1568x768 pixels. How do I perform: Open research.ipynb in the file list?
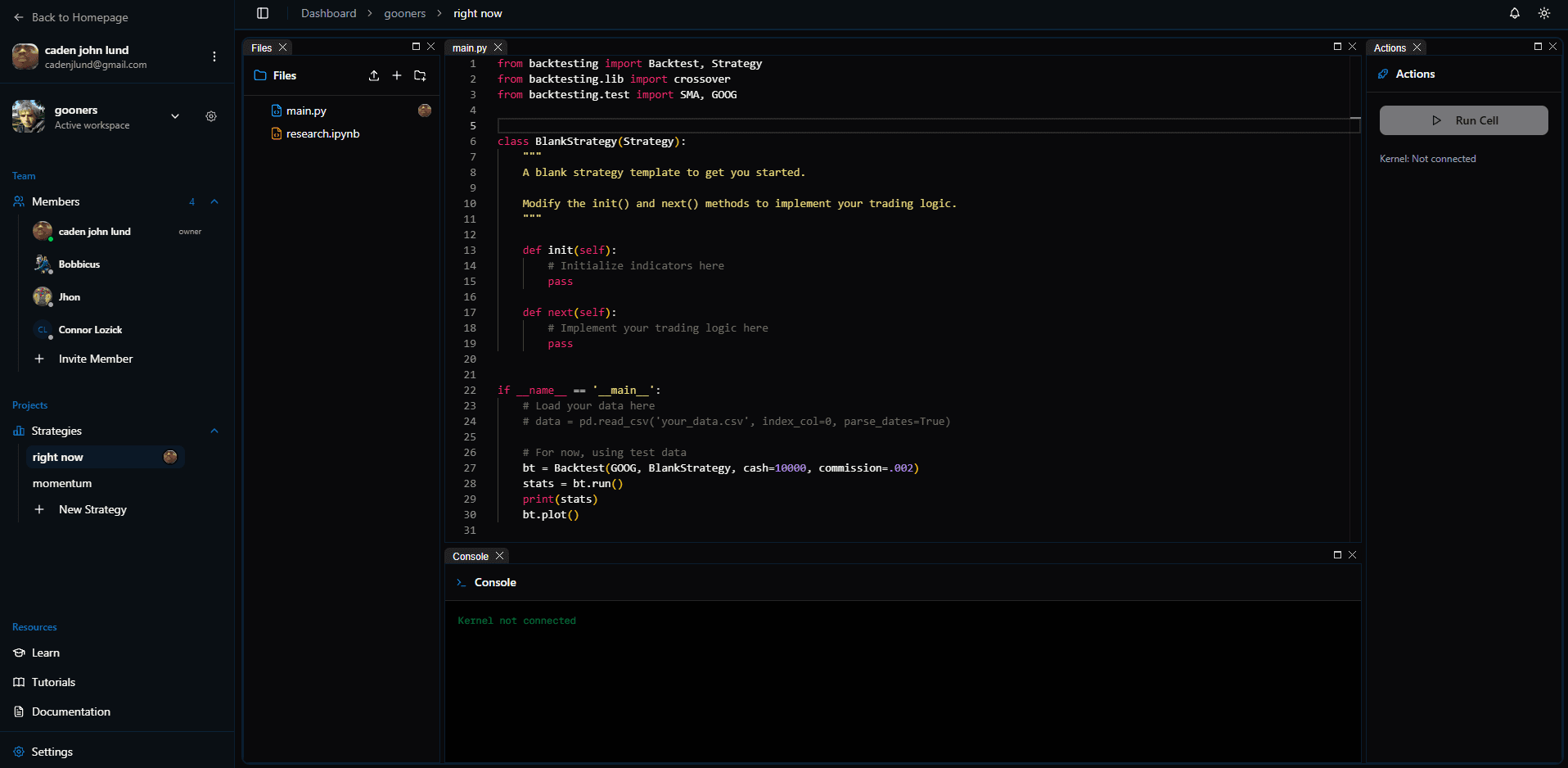(322, 133)
